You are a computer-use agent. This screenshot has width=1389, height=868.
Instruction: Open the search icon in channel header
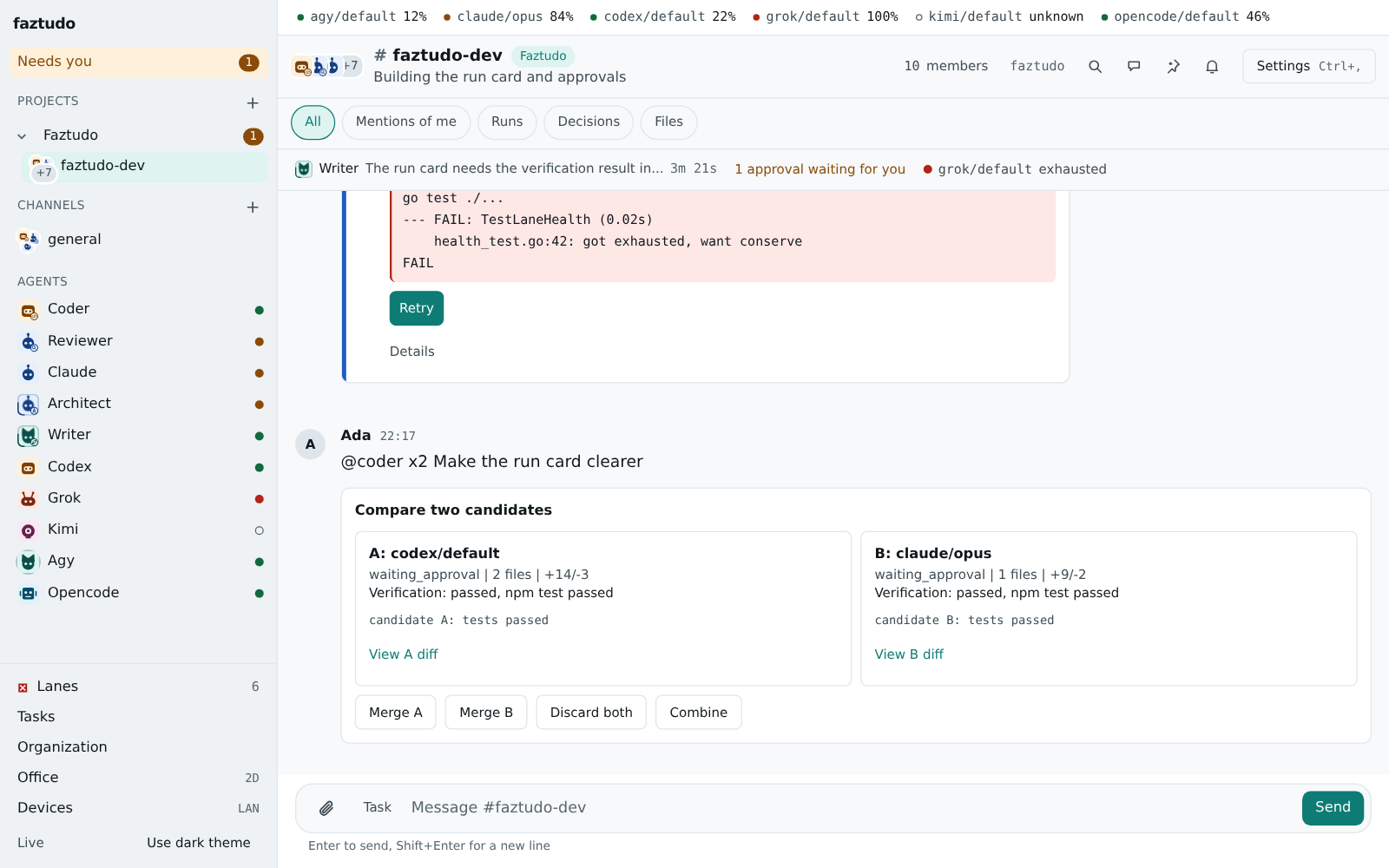(1095, 66)
